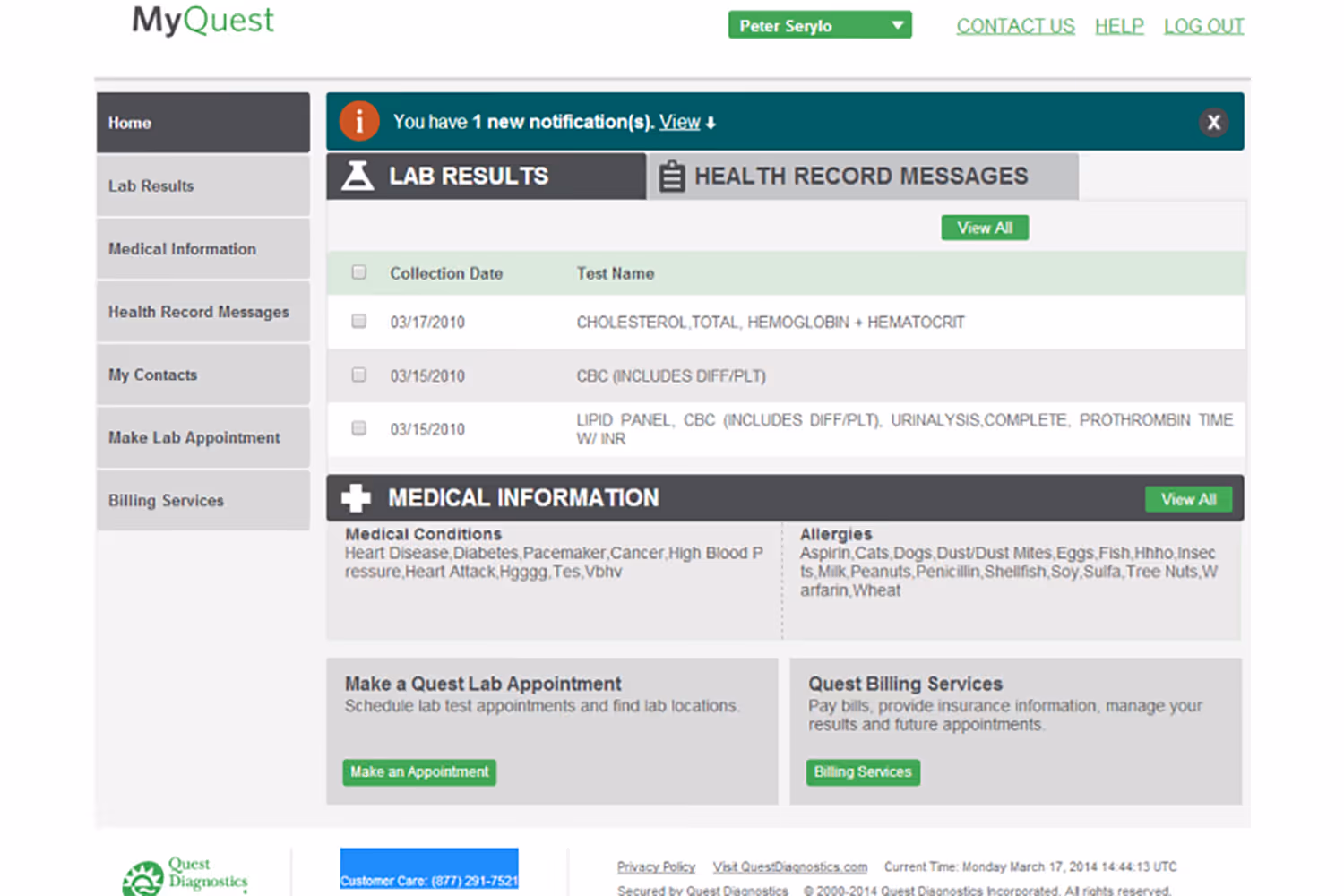The height and width of the screenshot is (896, 1344).
Task: Click the Make a Quest Lab Appointment heading
Action: [x=483, y=684]
